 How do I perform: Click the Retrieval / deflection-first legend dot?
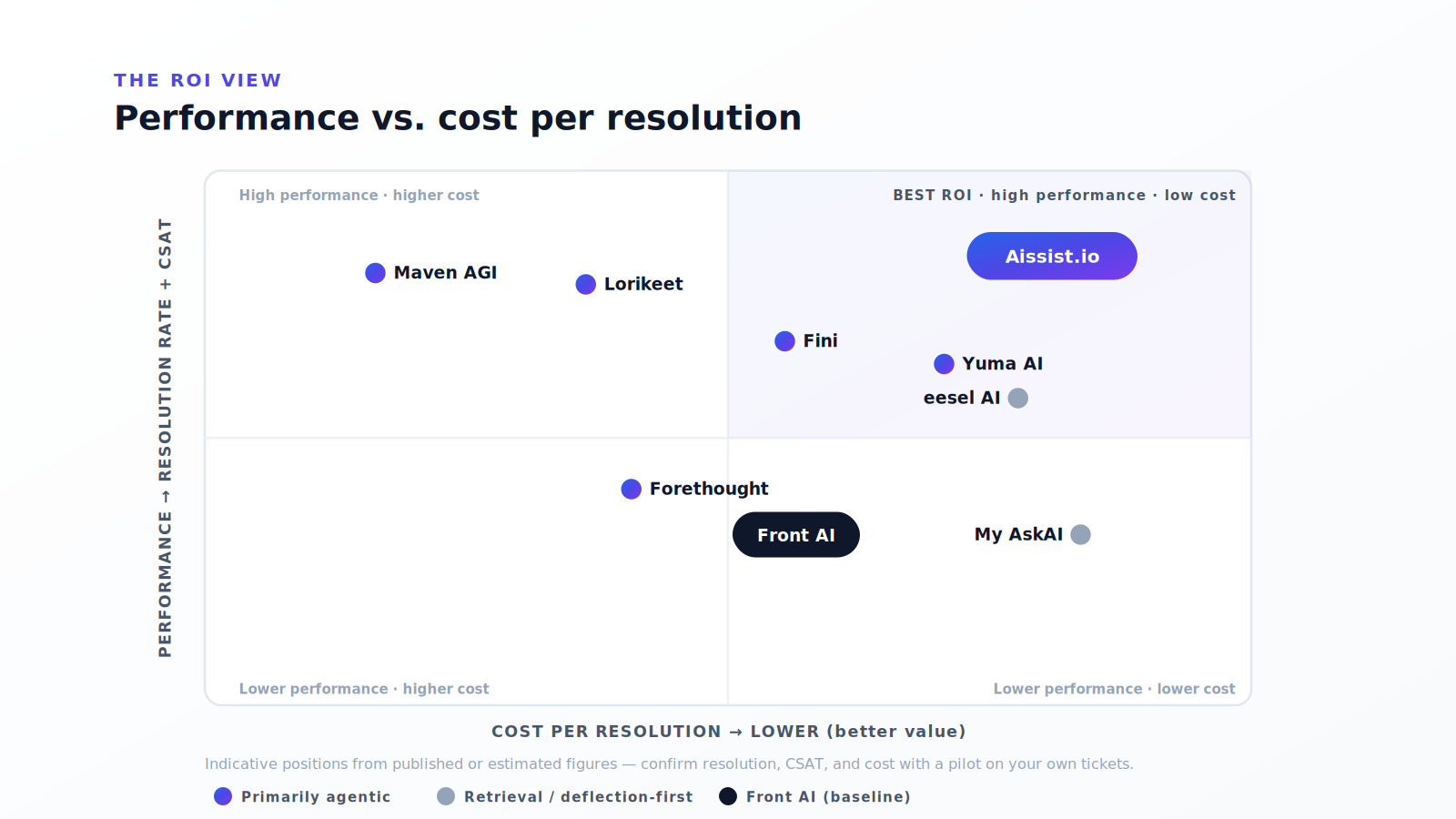click(x=446, y=796)
